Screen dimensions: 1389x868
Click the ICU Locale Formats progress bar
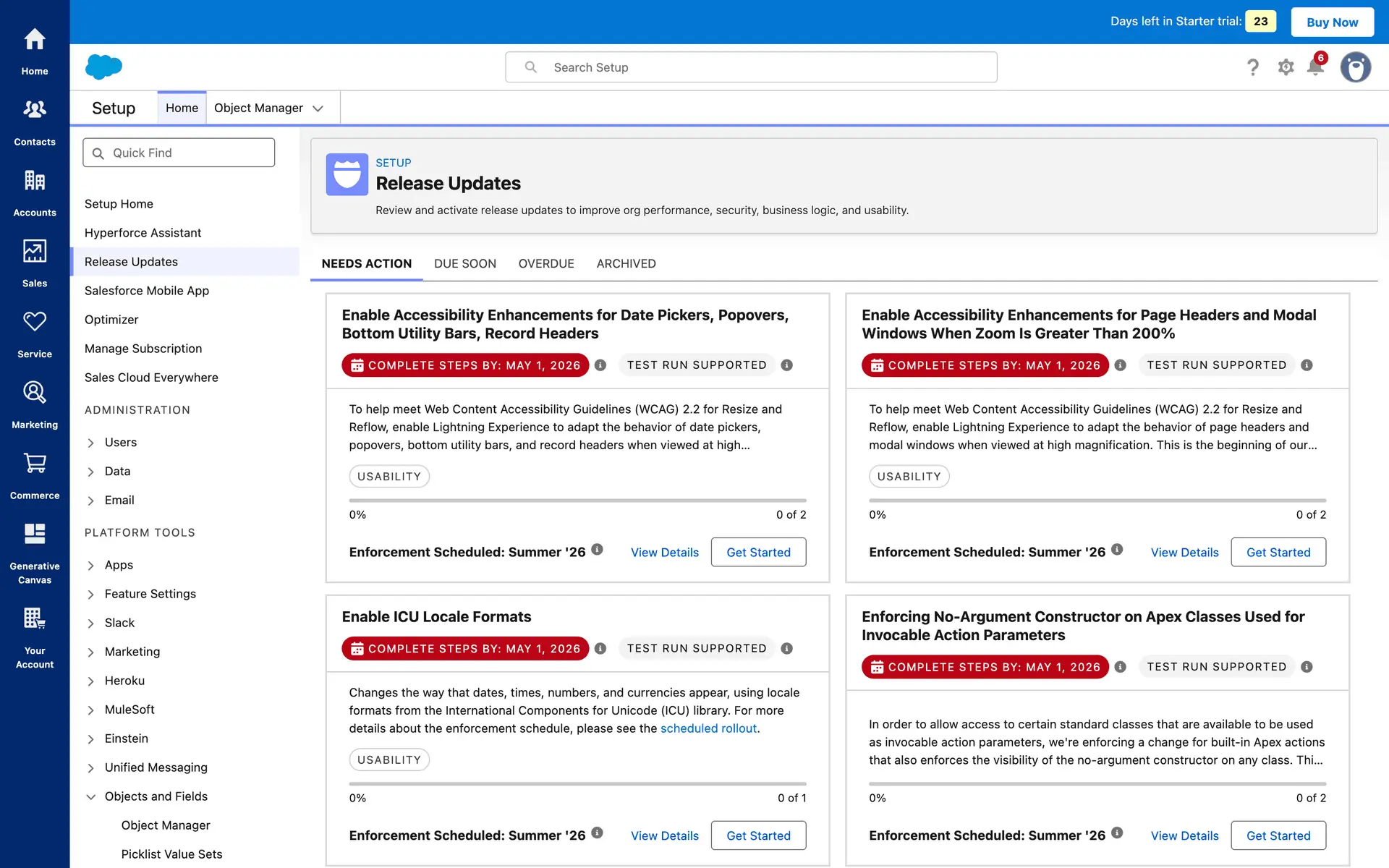[577, 783]
